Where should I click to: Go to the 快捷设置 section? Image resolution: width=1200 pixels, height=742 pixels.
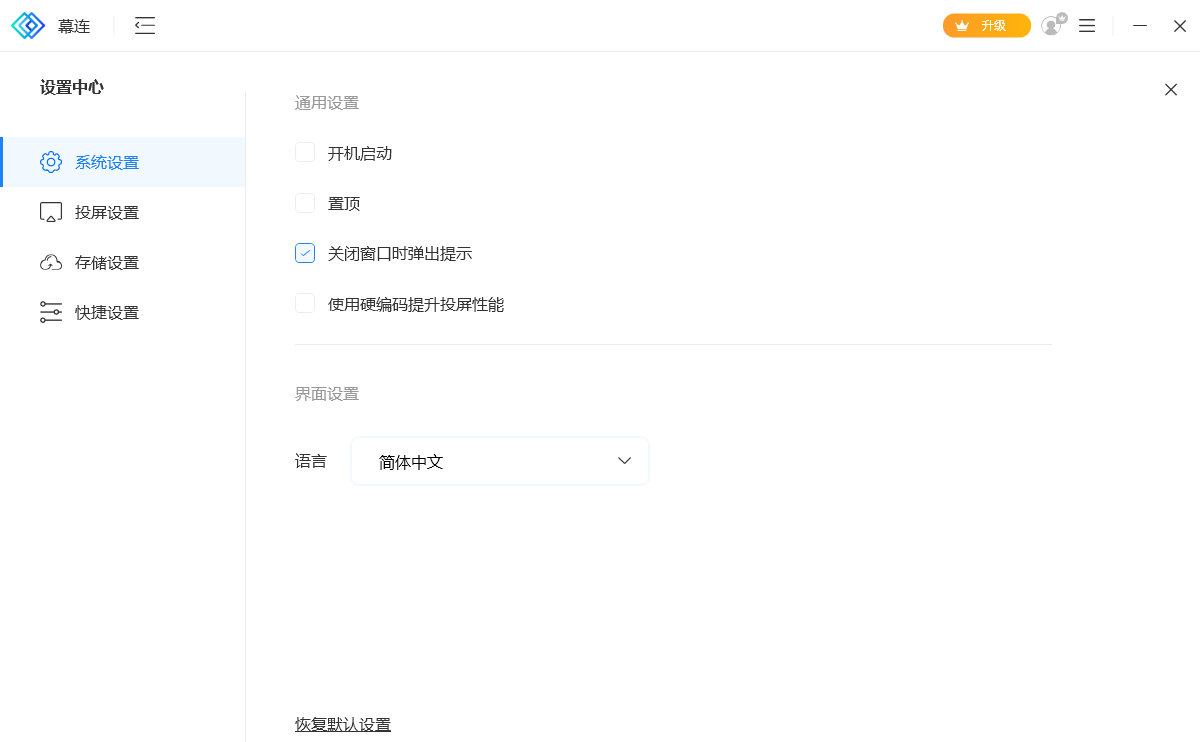pyautogui.click(x=107, y=312)
